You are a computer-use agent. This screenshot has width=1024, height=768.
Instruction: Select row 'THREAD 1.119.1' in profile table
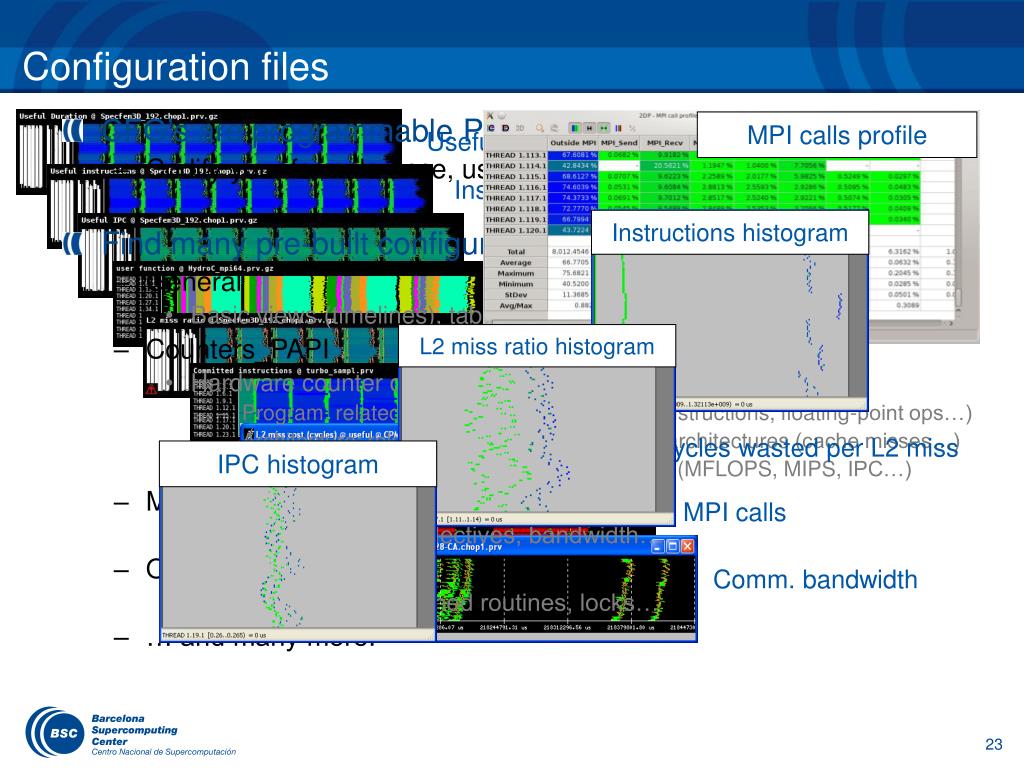(x=515, y=219)
